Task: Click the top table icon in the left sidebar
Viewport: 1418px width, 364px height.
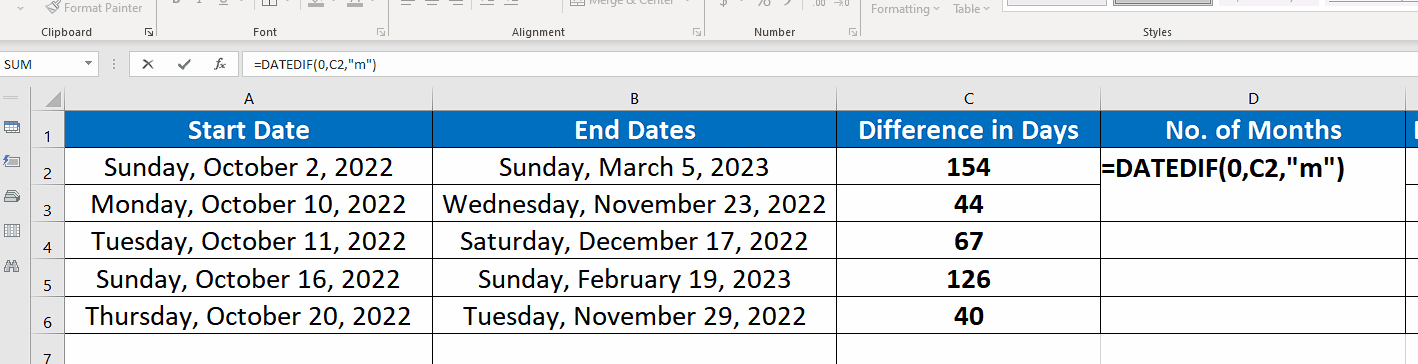Action: 12,127
